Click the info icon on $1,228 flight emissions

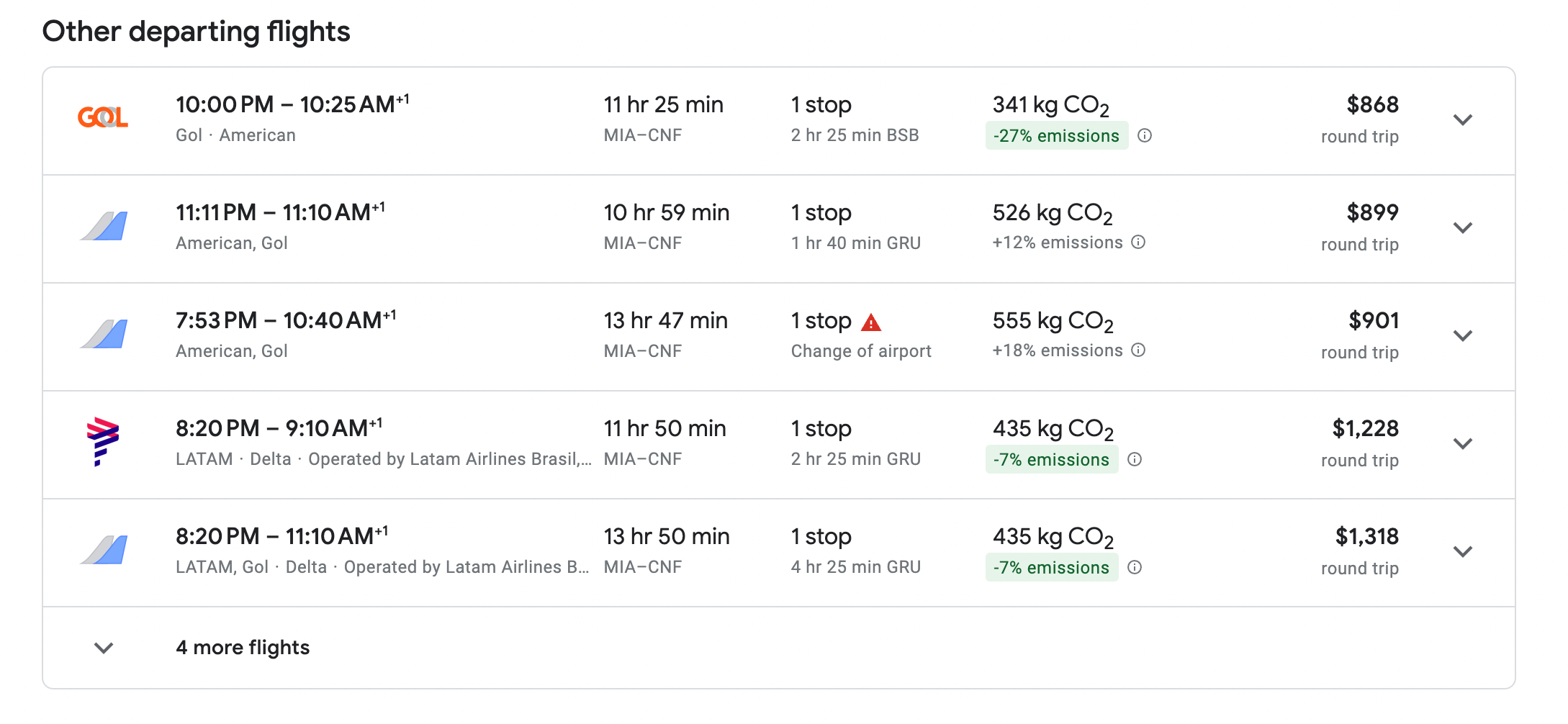1135,459
